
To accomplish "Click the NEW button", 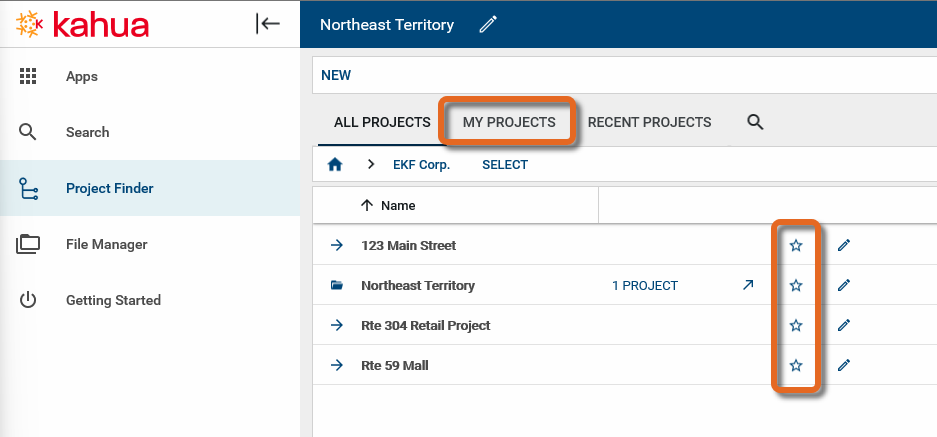I will 336,75.
